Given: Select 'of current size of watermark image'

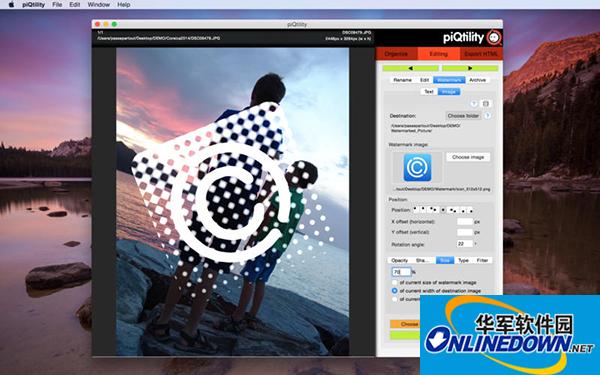Looking at the screenshot, I should [x=395, y=282].
